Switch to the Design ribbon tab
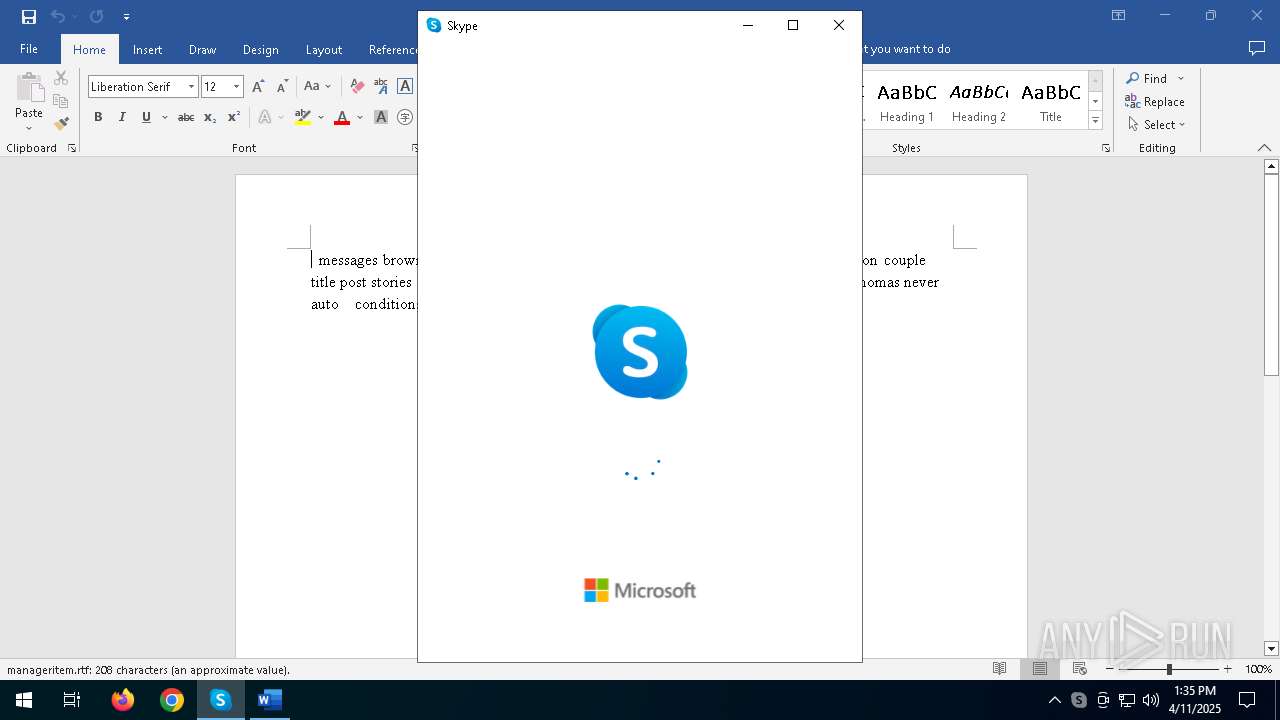The height and width of the screenshot is (720, 1280). coord(260,49)
